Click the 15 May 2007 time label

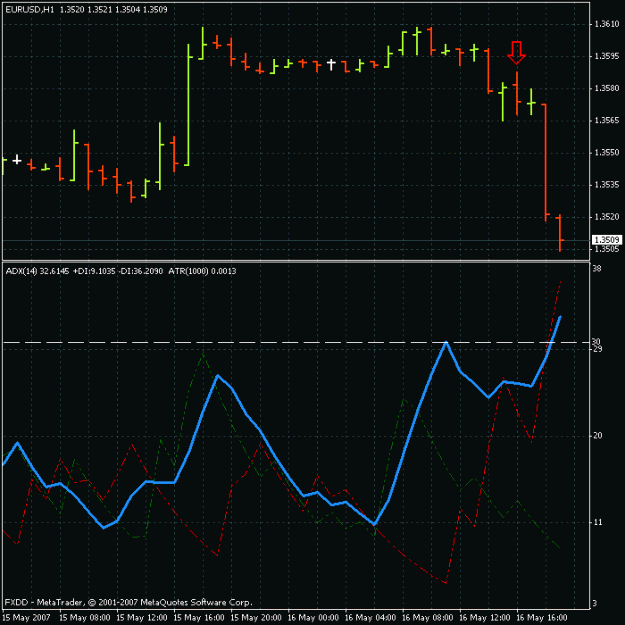[26, 618]
